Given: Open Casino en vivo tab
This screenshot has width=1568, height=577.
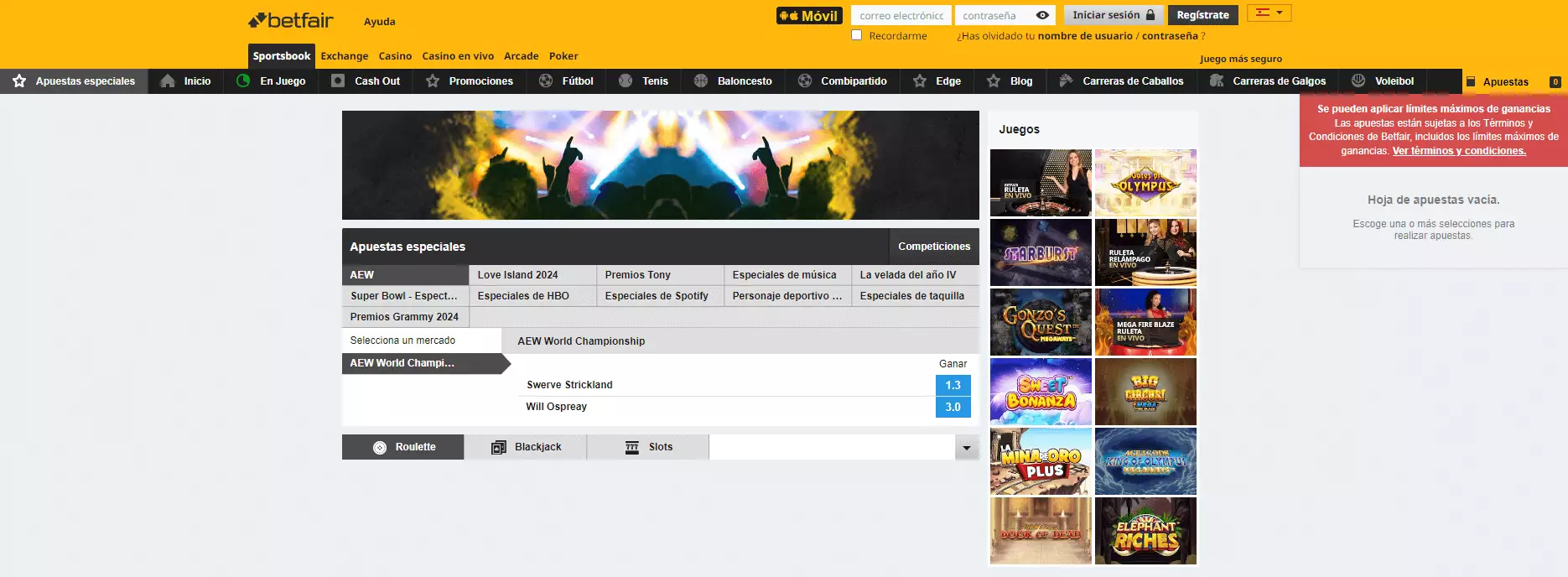Looking at the screenshot, I should point(458,56).
